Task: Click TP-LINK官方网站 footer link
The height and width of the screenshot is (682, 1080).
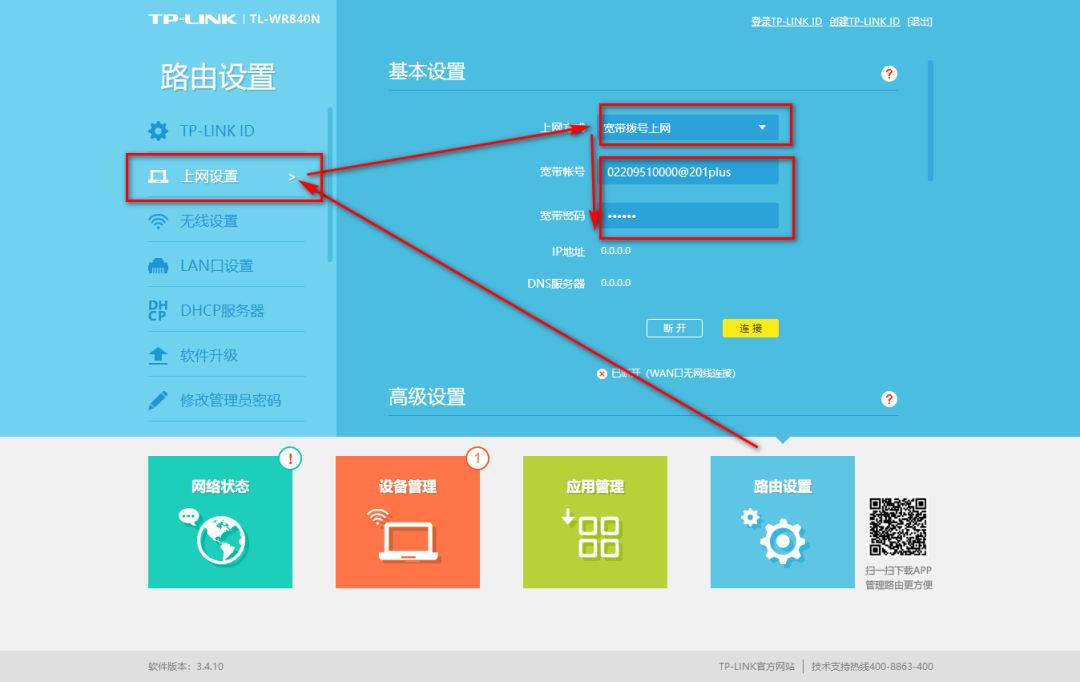Action: 756,666
